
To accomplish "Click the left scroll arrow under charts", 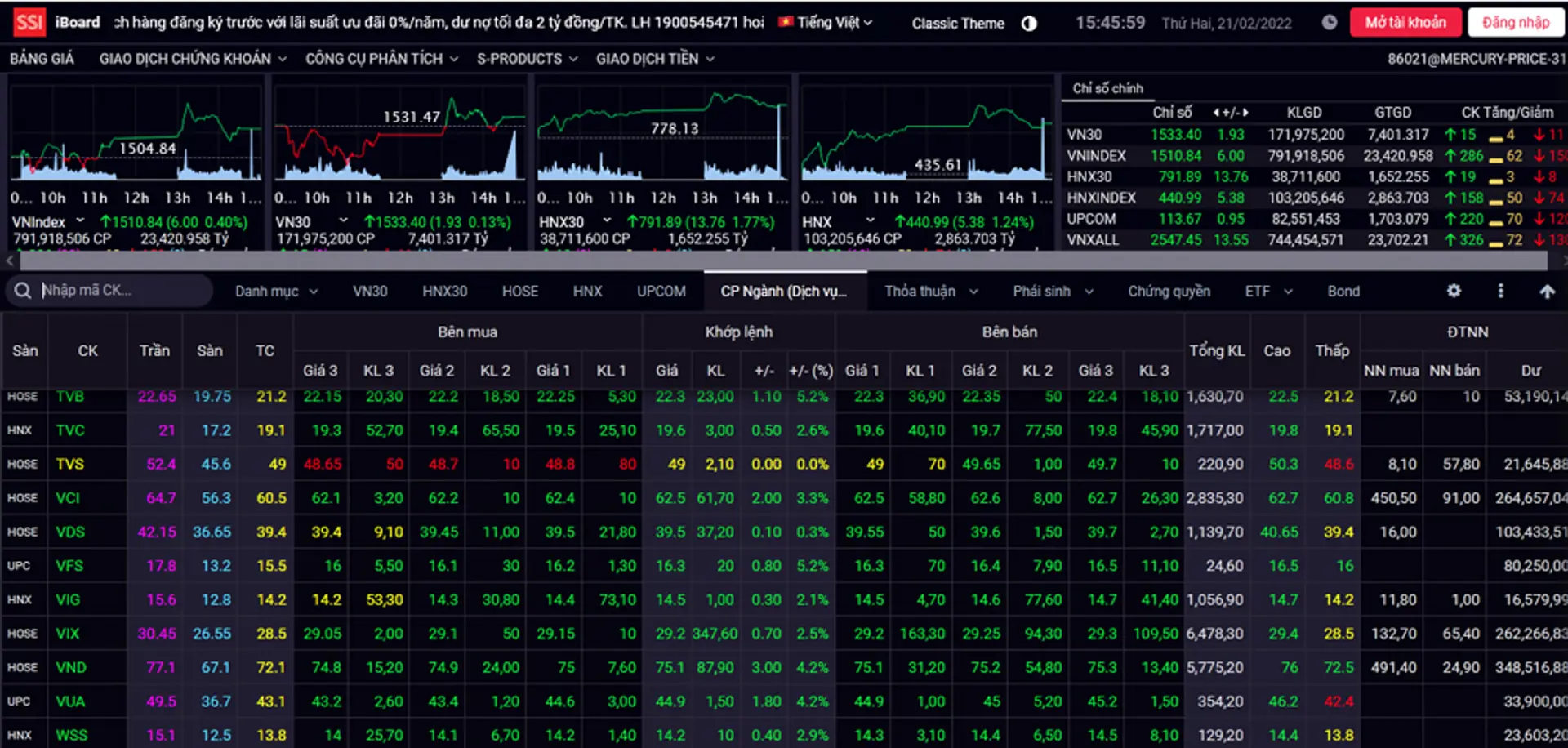I will tap(9, 260).
